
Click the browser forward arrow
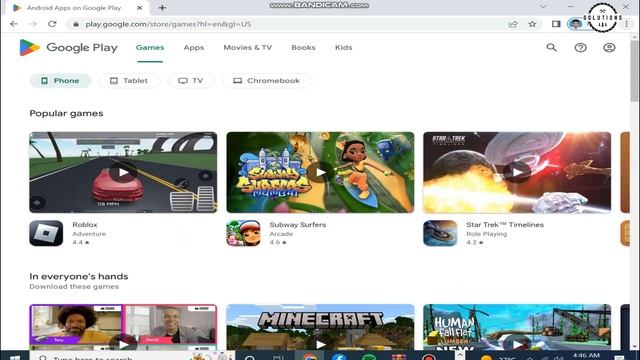click(x=33, y=24)
